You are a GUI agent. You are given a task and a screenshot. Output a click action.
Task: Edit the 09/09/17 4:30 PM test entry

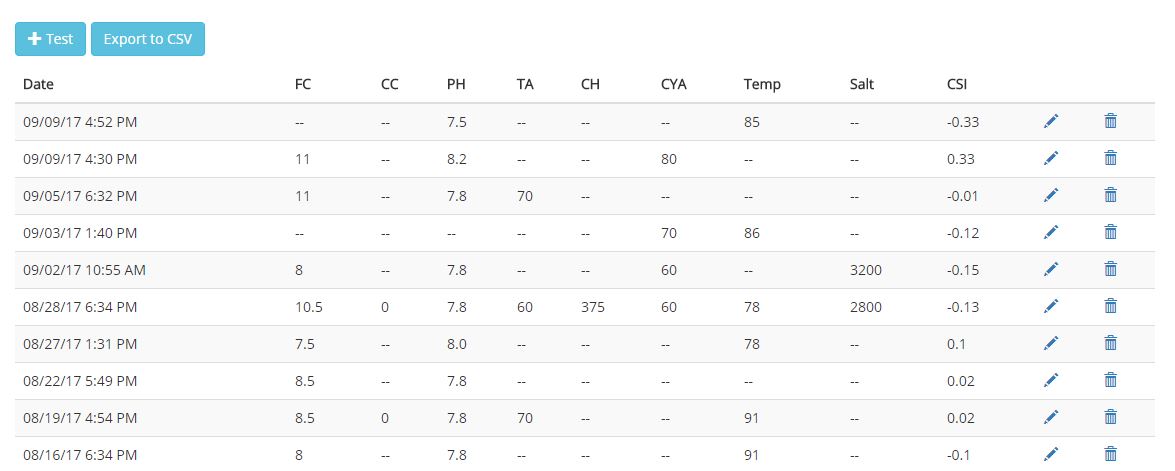(1051, 158)
